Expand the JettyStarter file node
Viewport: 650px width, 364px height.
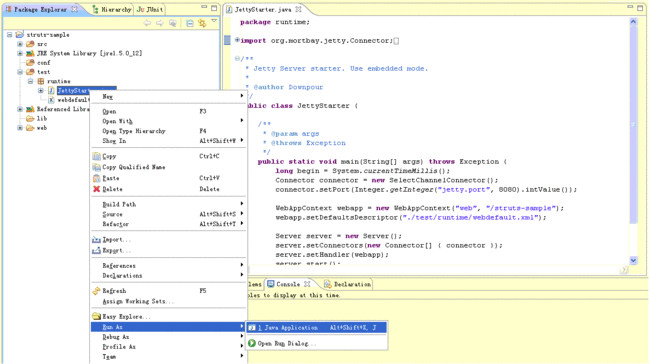[41, 90]
